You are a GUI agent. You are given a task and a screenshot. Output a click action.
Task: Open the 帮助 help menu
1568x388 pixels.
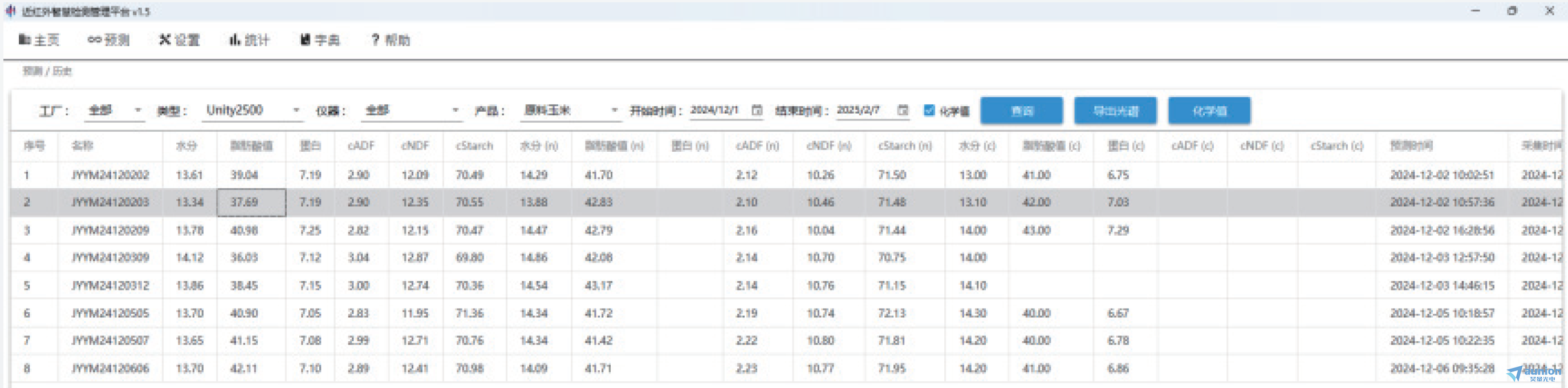[x=391, y=40]
